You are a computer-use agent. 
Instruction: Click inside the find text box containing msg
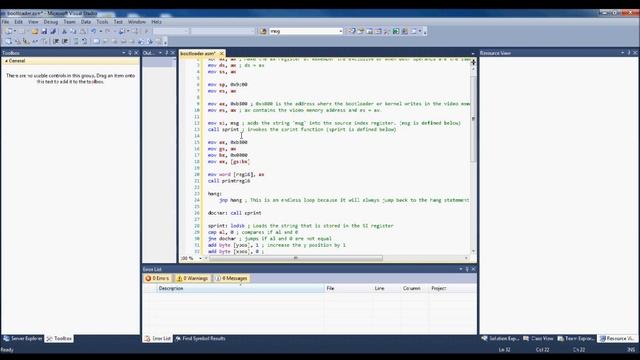tap(303, 31)
